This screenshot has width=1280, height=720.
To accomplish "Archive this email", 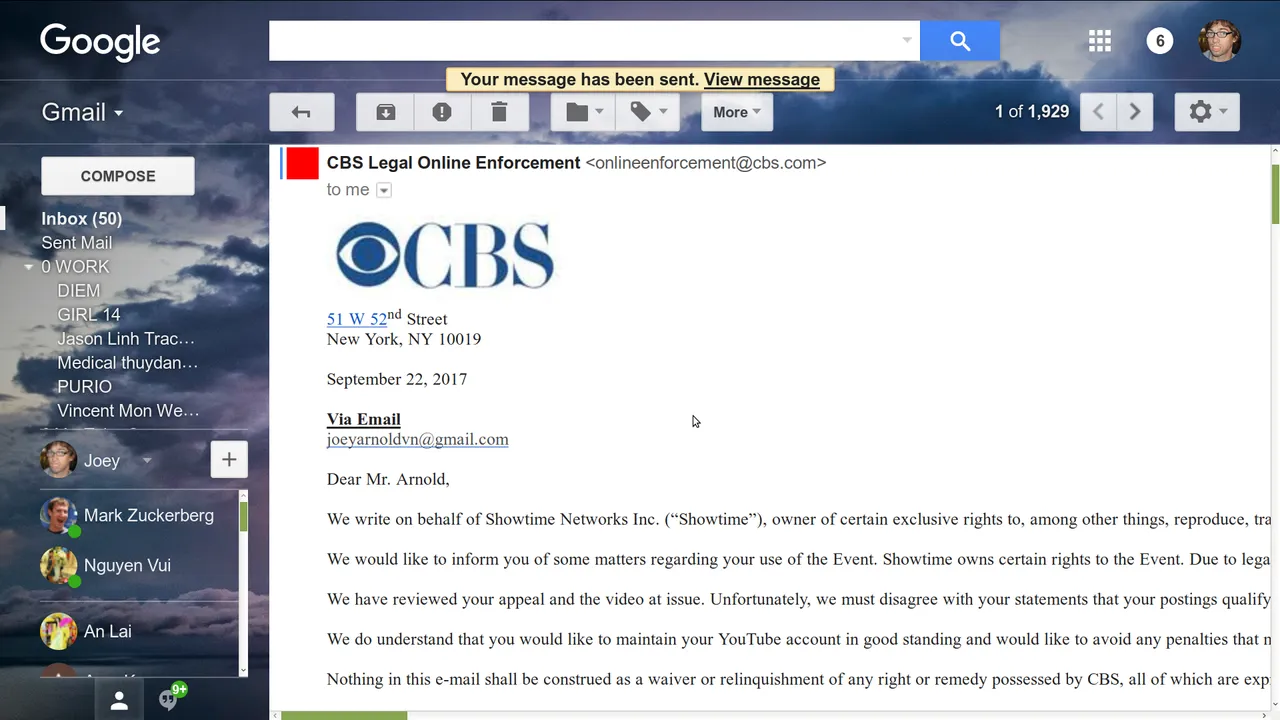I will [385, 112].
